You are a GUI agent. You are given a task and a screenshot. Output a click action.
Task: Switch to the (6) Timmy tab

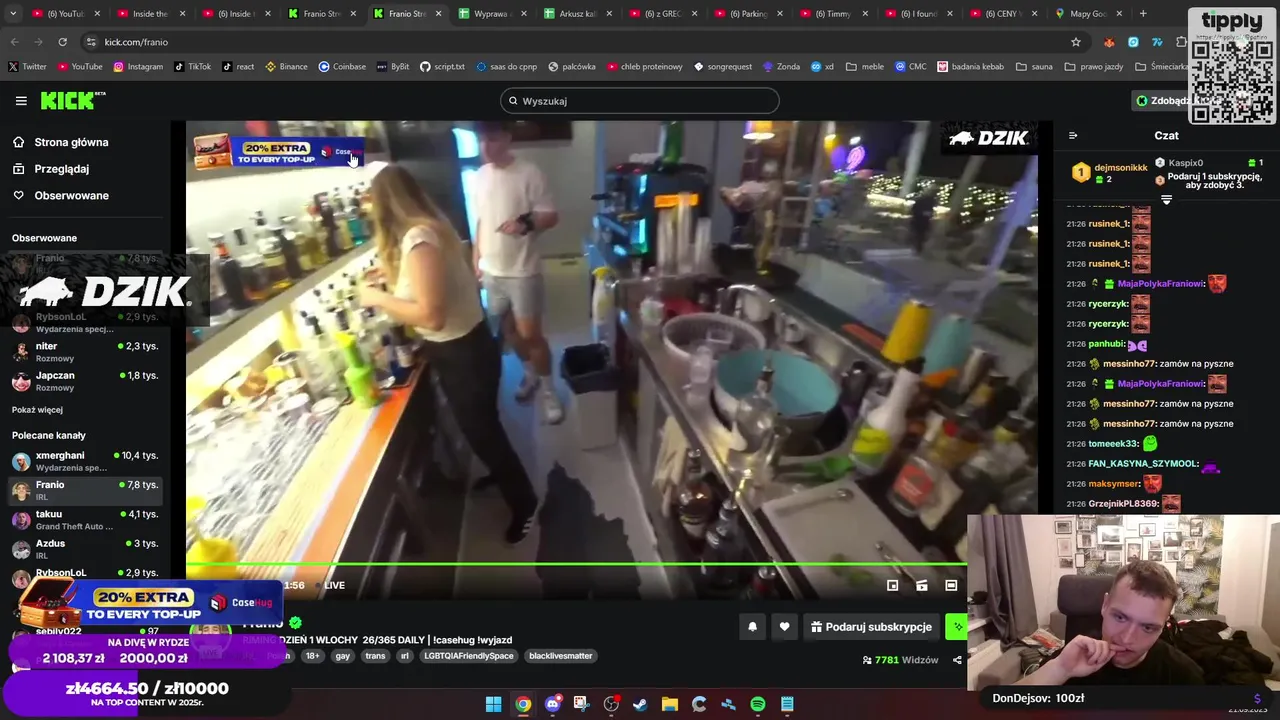pos(833,14)
